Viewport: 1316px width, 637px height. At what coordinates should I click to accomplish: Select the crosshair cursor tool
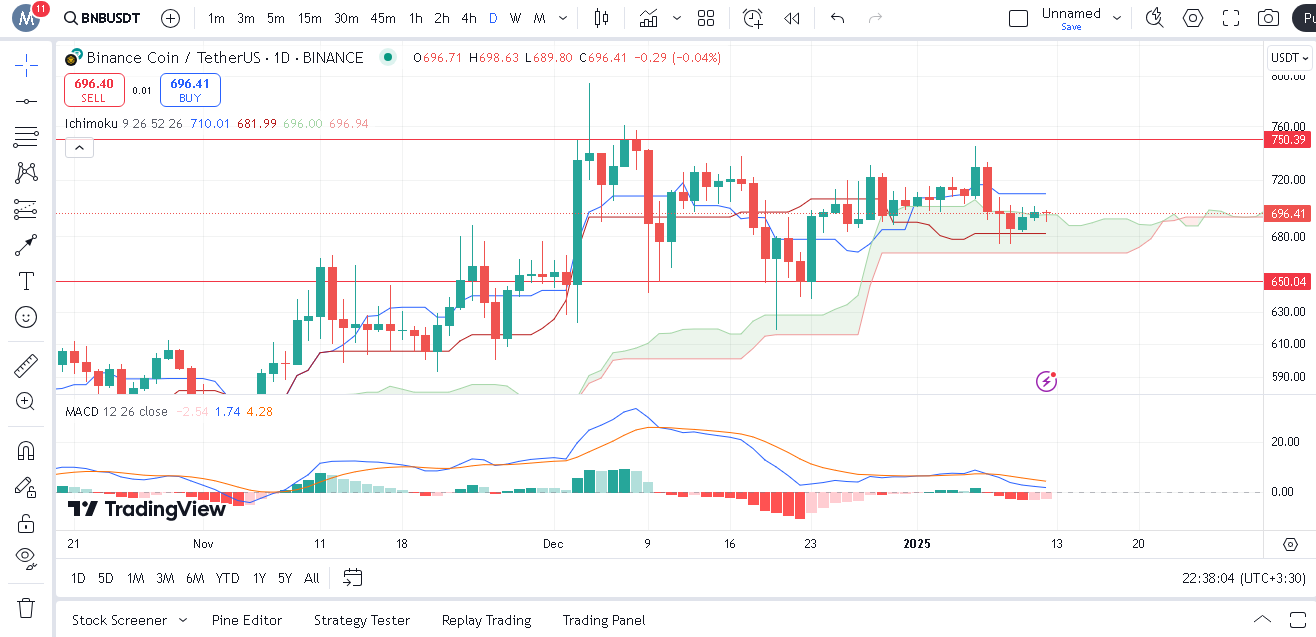pyautogui.click(x=26, y=65)
